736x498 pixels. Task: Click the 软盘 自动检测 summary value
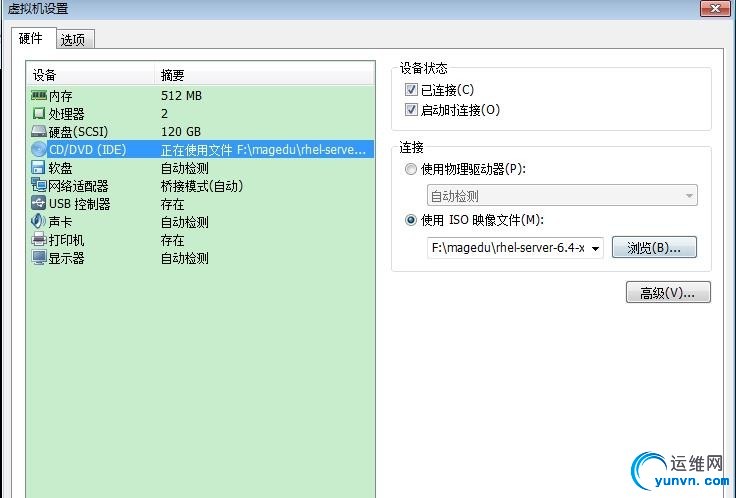click(185, 168)
